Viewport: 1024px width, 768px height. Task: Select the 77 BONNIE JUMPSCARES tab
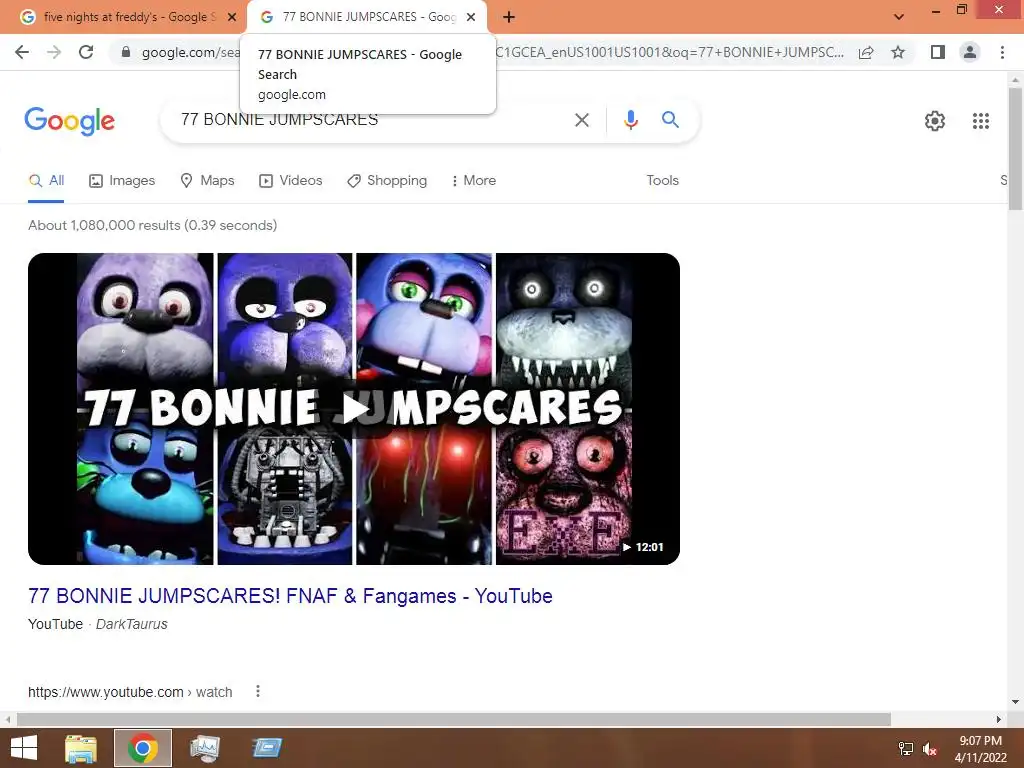[367, 17]
